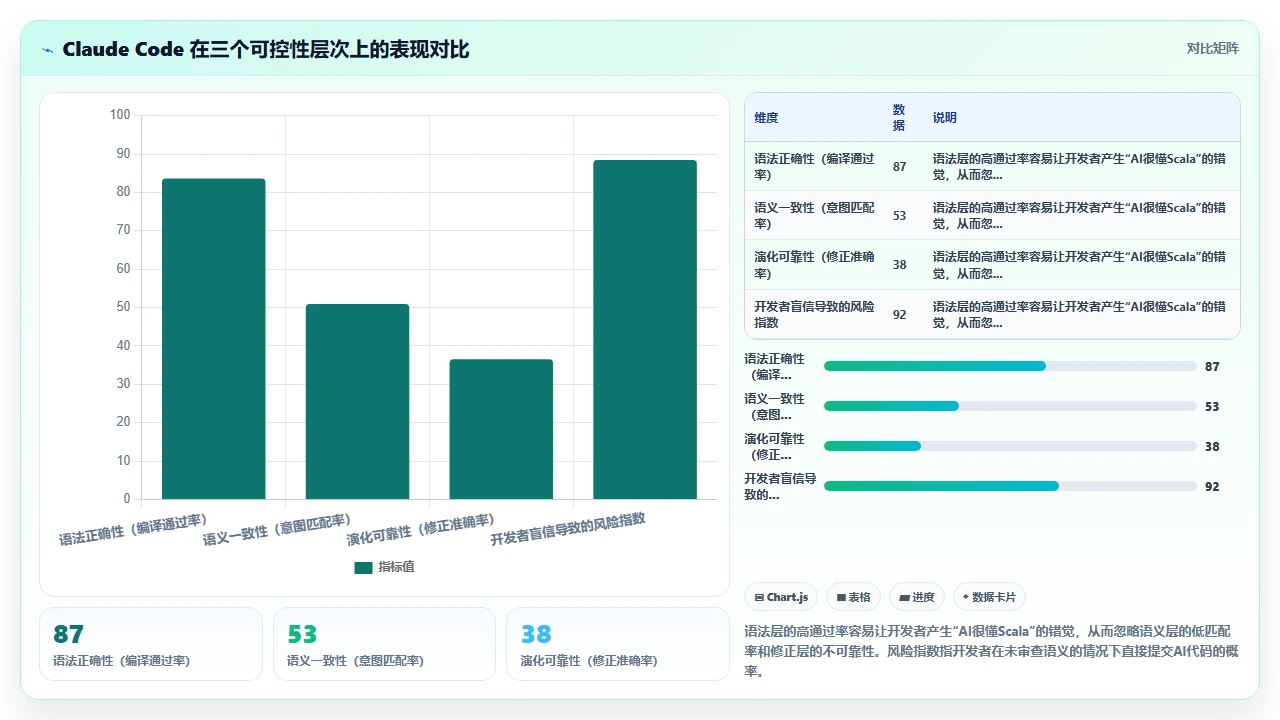Click the 开发者盲信导致的 progress bar
The image size is (1280, 720).
pos(1010,486)
